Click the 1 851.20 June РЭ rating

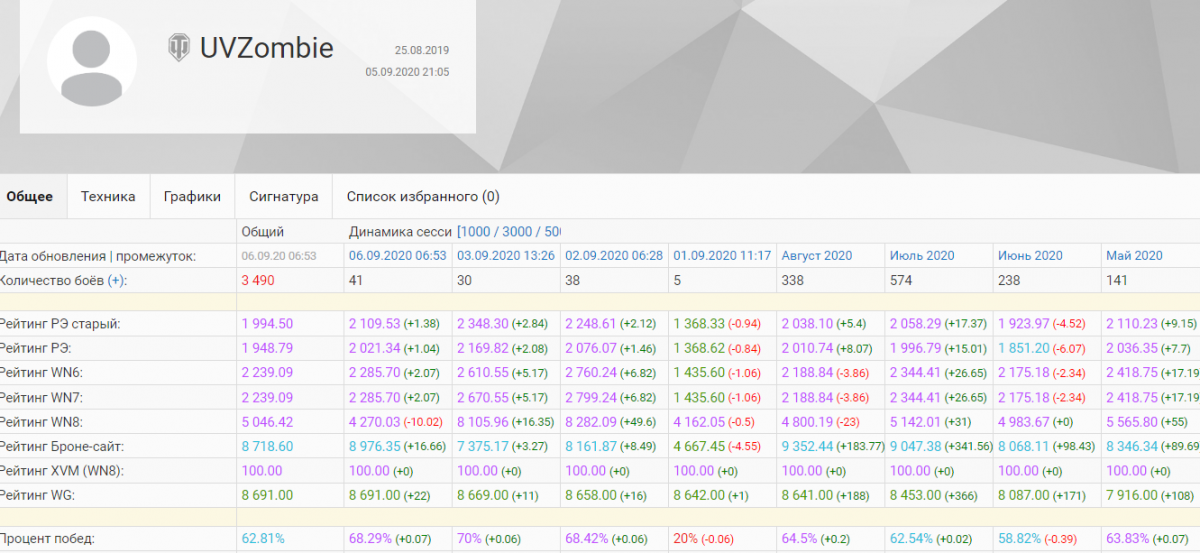(1023, 348)
